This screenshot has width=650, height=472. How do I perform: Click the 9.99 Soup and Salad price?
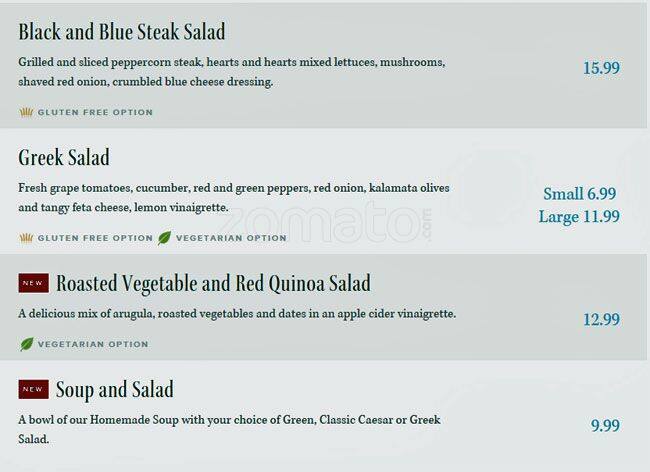point(605,426)
